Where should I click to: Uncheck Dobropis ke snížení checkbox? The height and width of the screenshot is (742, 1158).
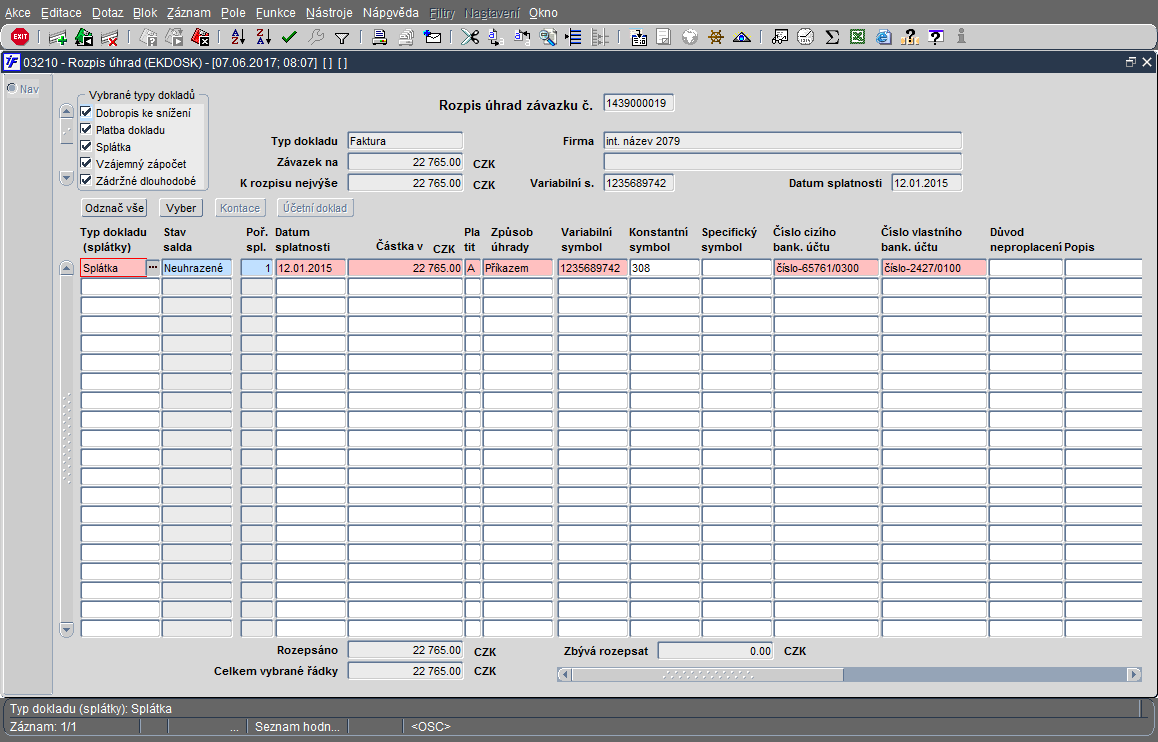(86, 112)
